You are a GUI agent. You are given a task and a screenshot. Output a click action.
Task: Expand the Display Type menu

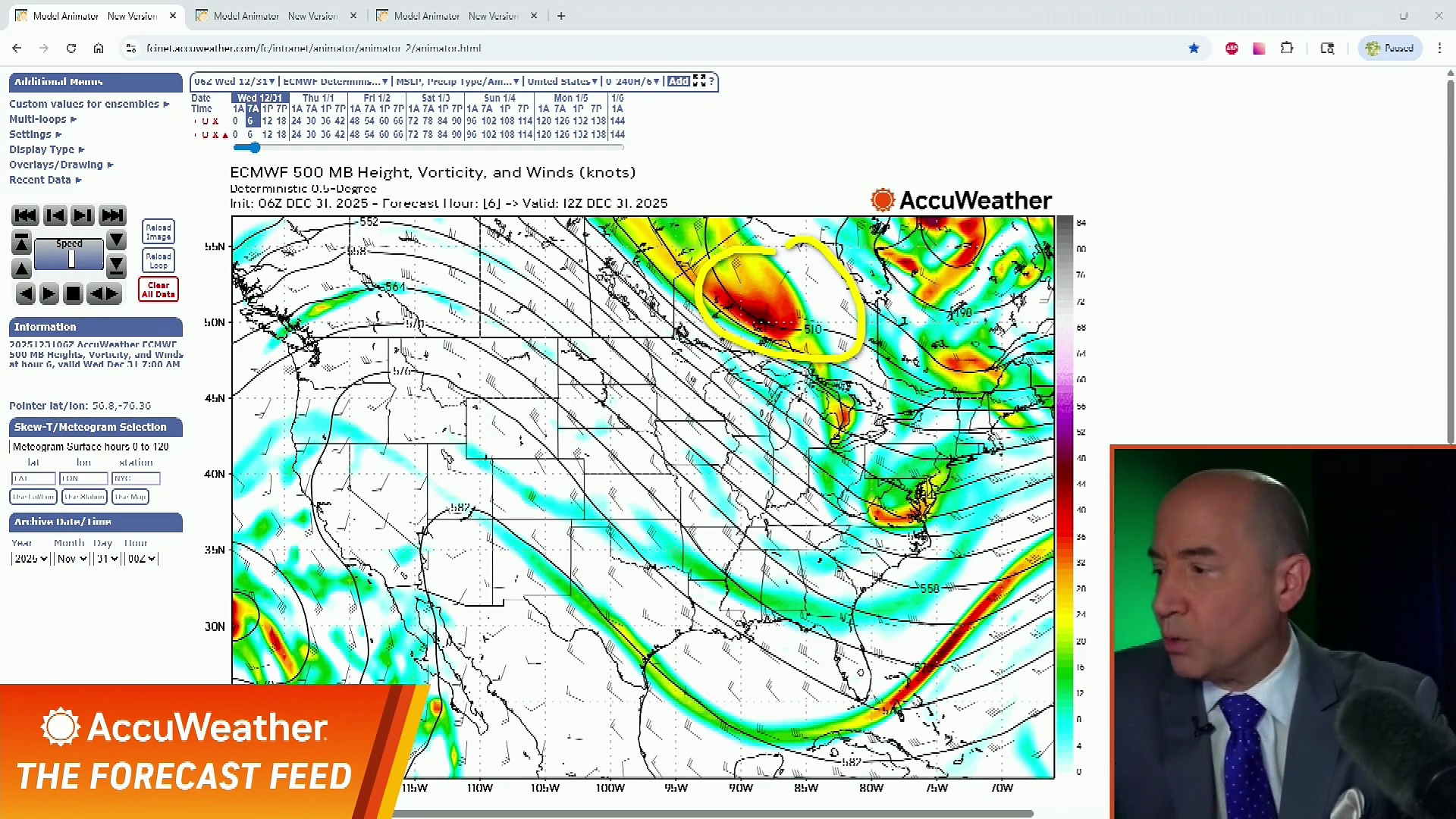46,149
